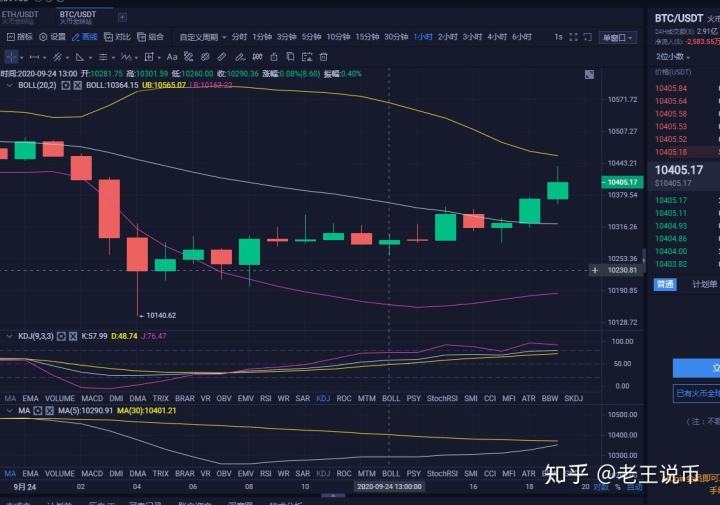Toggle RSI in row under MA panel

point(265,473)
